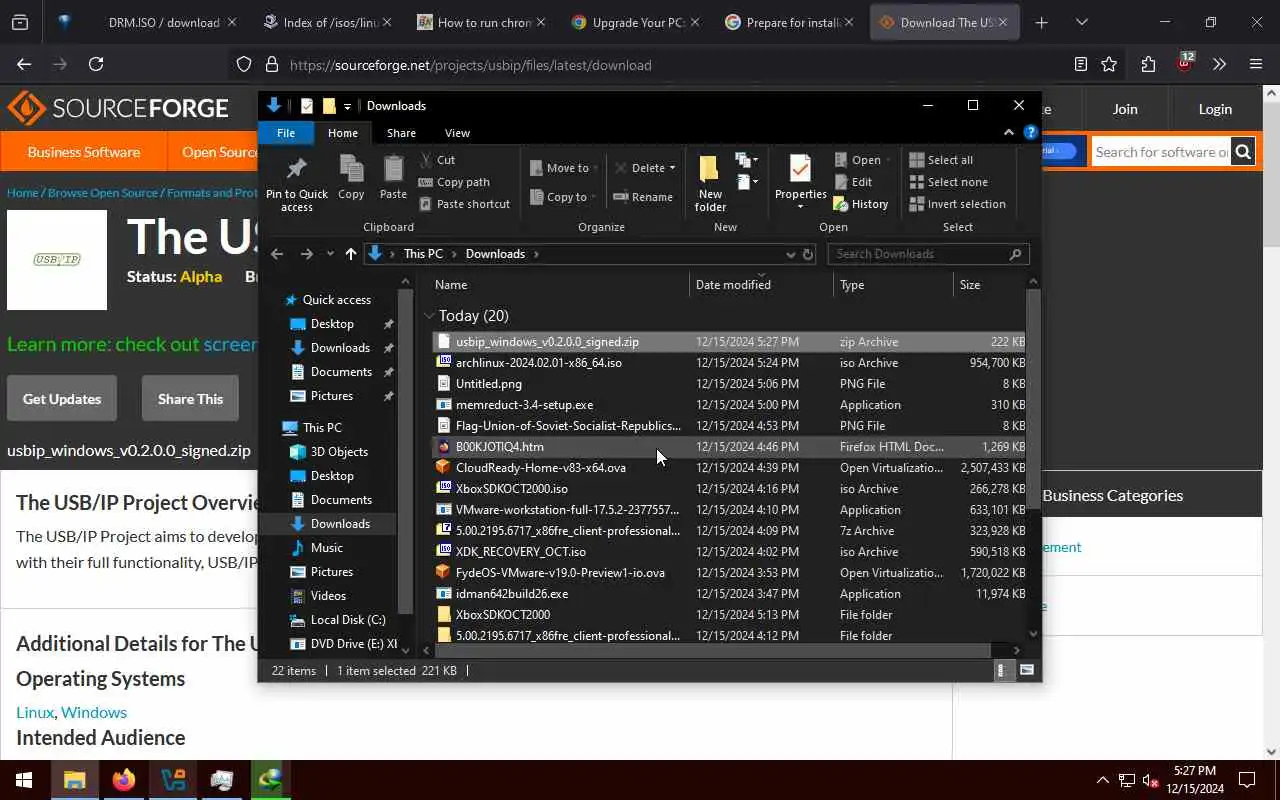The height and width of the screenshot is (800, 1280).
Task: Click Get Updates button on SourceForge
Action: (62, 399)
